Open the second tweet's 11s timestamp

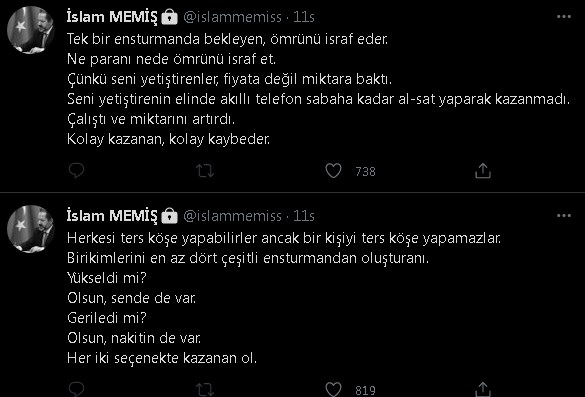tap(304, 216)
